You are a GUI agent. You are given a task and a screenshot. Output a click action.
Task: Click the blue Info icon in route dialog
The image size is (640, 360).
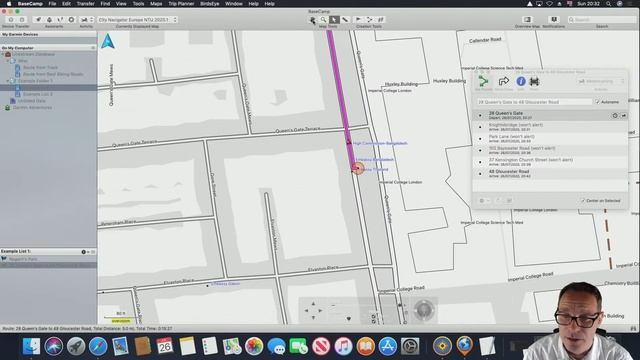[x=521, y=81]
